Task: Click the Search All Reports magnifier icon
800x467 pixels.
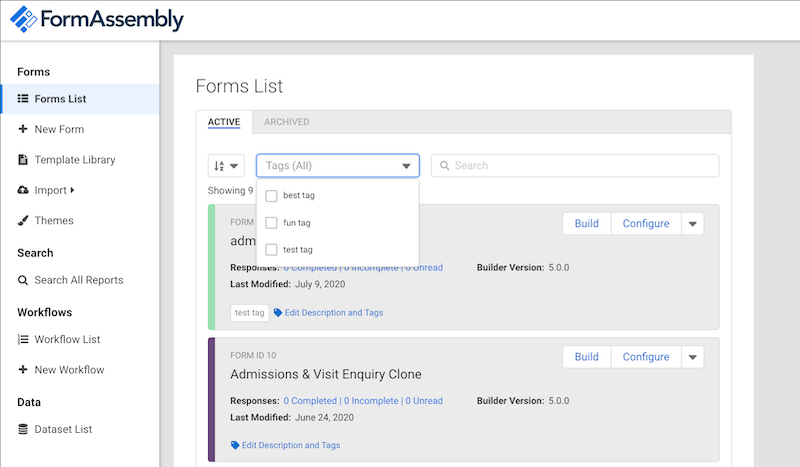Action: pyautogui.click(x=23, y=280)
